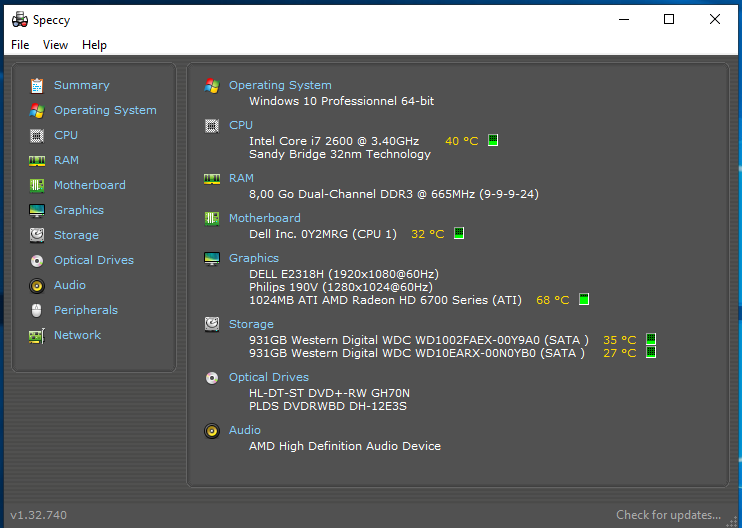This screenshot has height=528, width=742.
Task: Select the Motherboard sidebar icon
Action: (37, 185)
